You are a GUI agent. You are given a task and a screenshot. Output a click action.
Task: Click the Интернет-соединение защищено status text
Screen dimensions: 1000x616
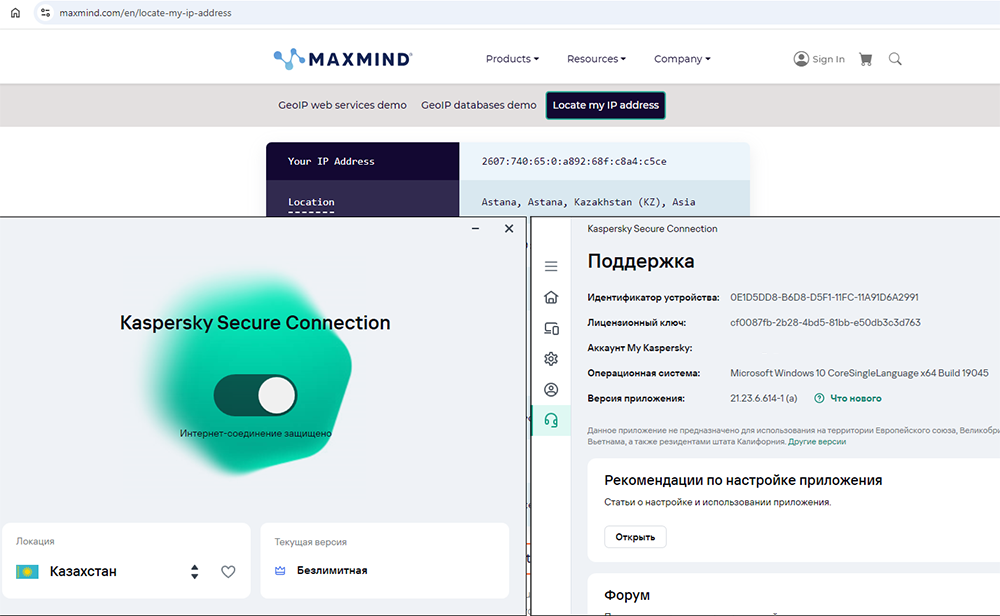pos(256,434)
